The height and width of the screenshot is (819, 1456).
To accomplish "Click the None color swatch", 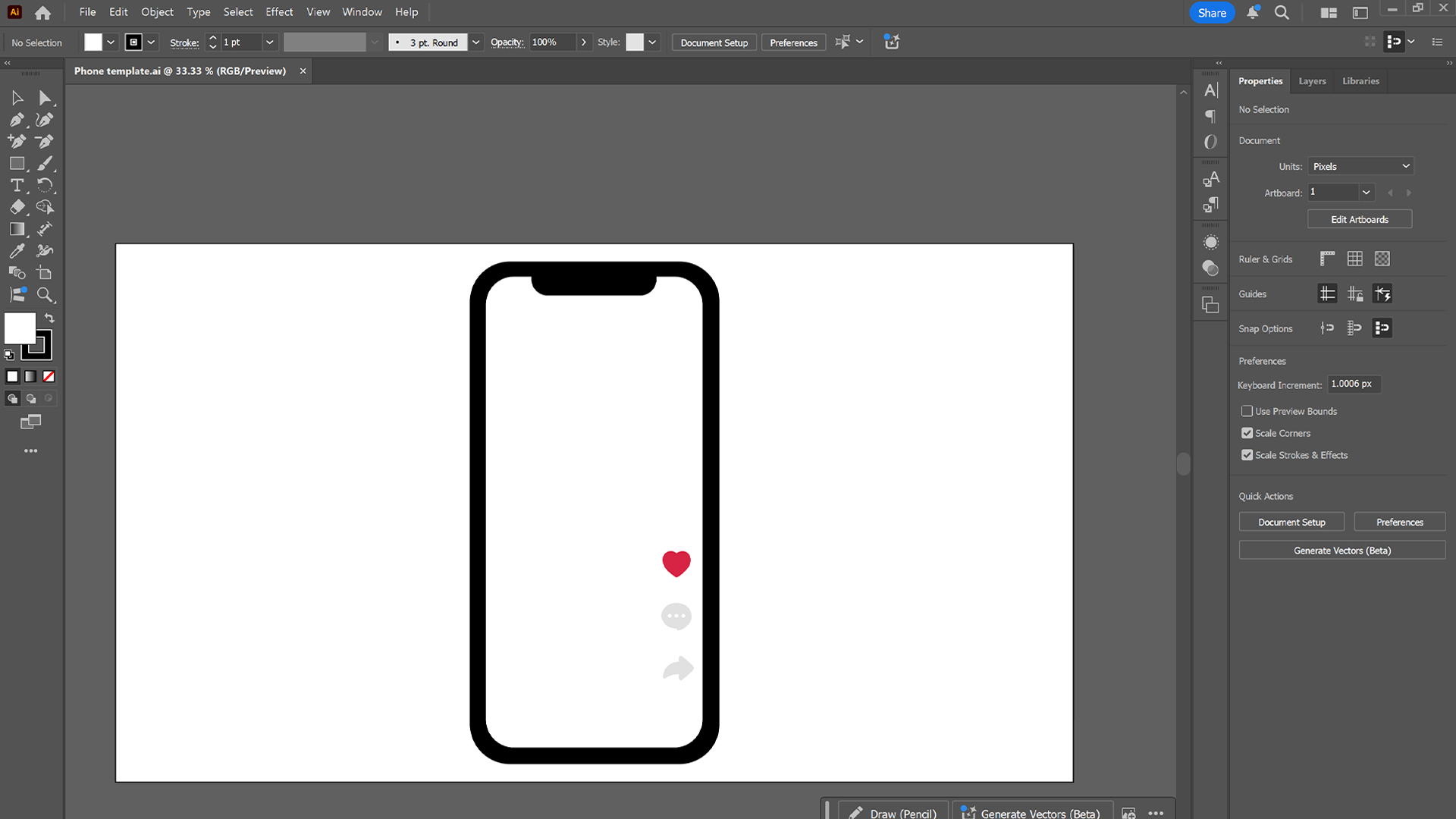I will pyautogui.click(x=49, y=376).
